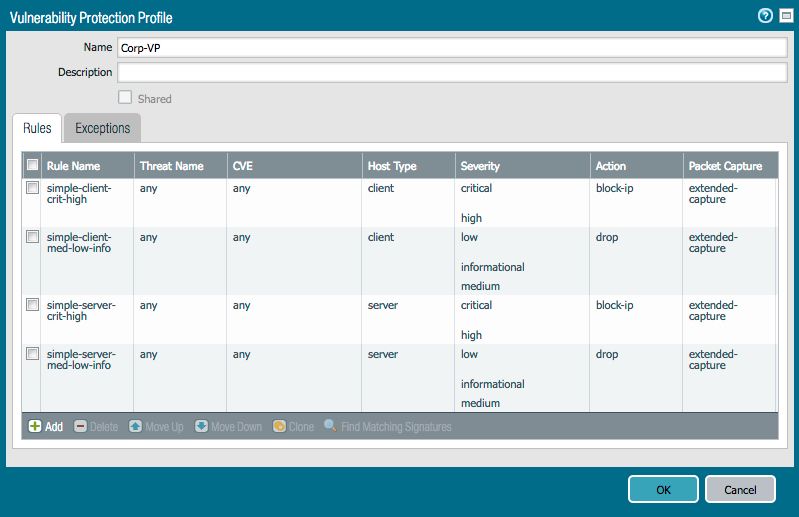The image size is (799, 517).
Task: Click 'high' severity in simple-server-crit-high row
Action: (471, 335)
